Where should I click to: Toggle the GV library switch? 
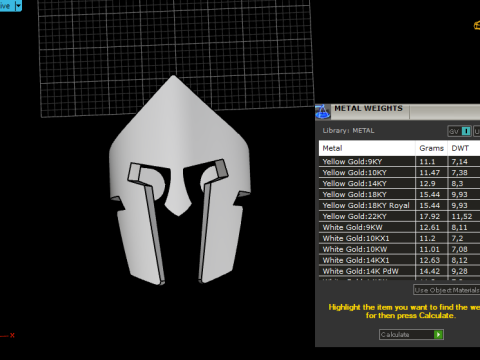(459, 131)
